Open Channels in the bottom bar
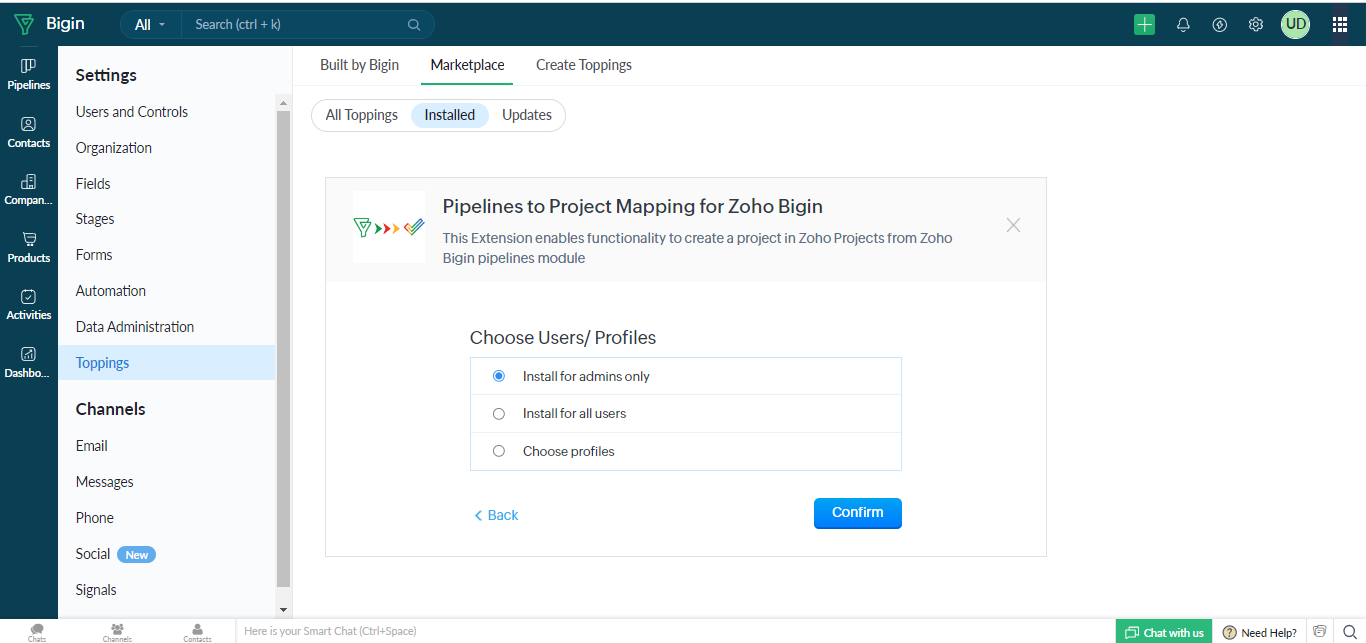Viewport: 1366px width, 643px height. click(117, 632)
